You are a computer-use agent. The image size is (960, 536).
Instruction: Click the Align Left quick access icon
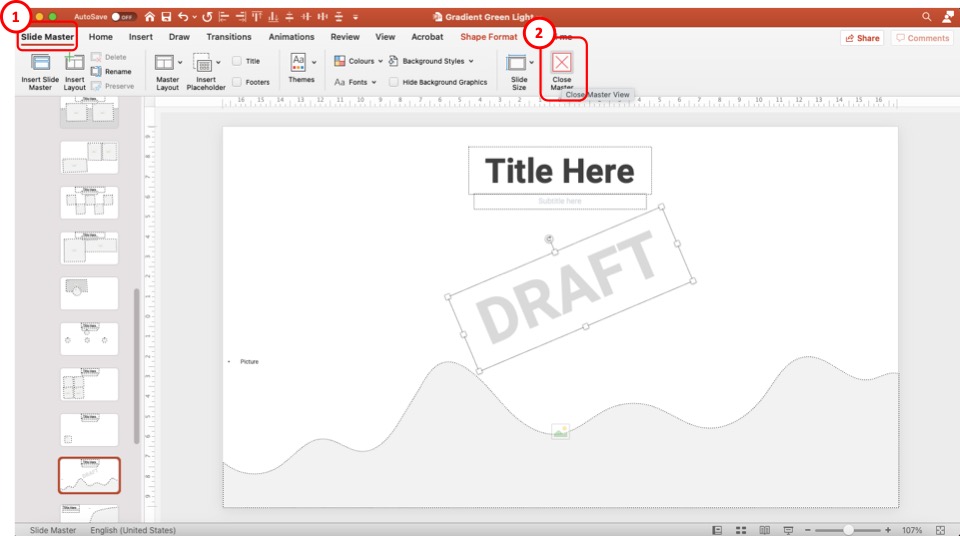224,17
